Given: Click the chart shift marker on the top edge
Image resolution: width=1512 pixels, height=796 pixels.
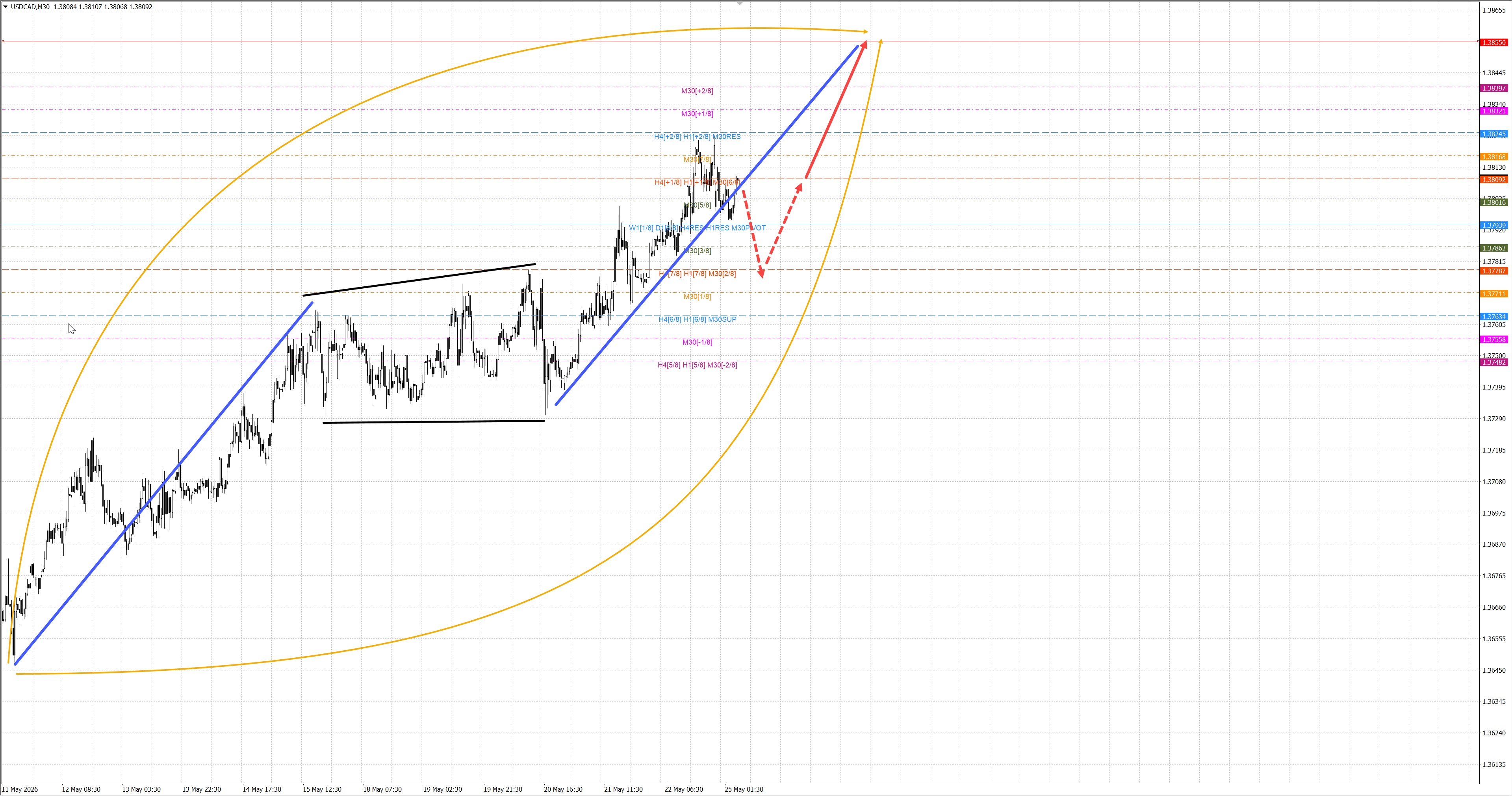Looking at the screenshot, I should click(x=740, y=4).
